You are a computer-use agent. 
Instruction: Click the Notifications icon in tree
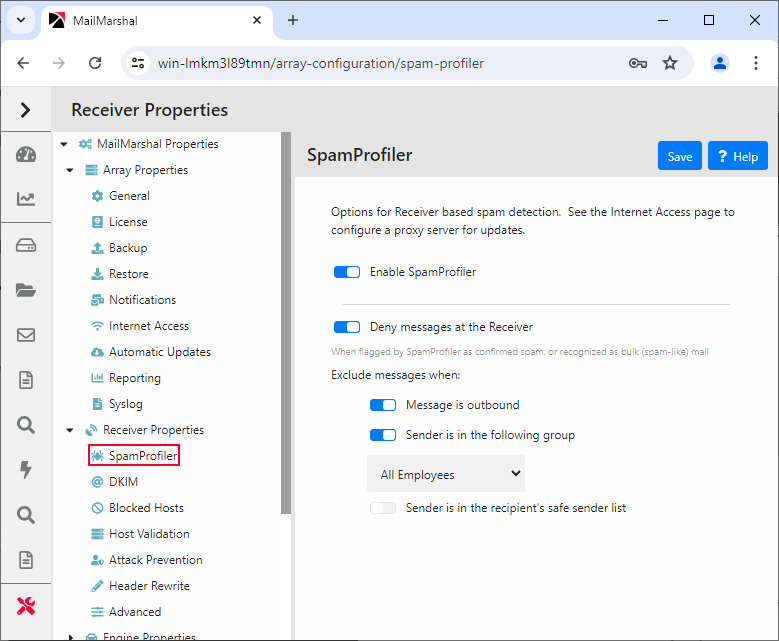tap(97, 300)
